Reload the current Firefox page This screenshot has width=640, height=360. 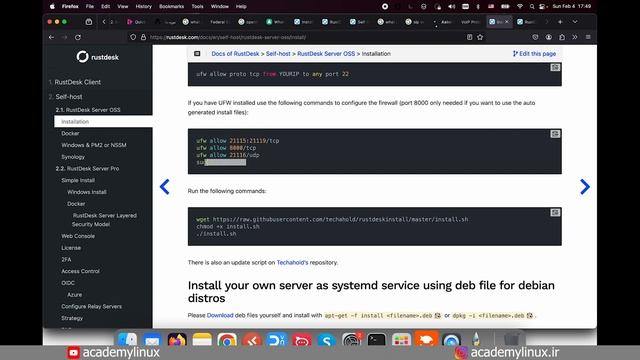tap(78, 37)
